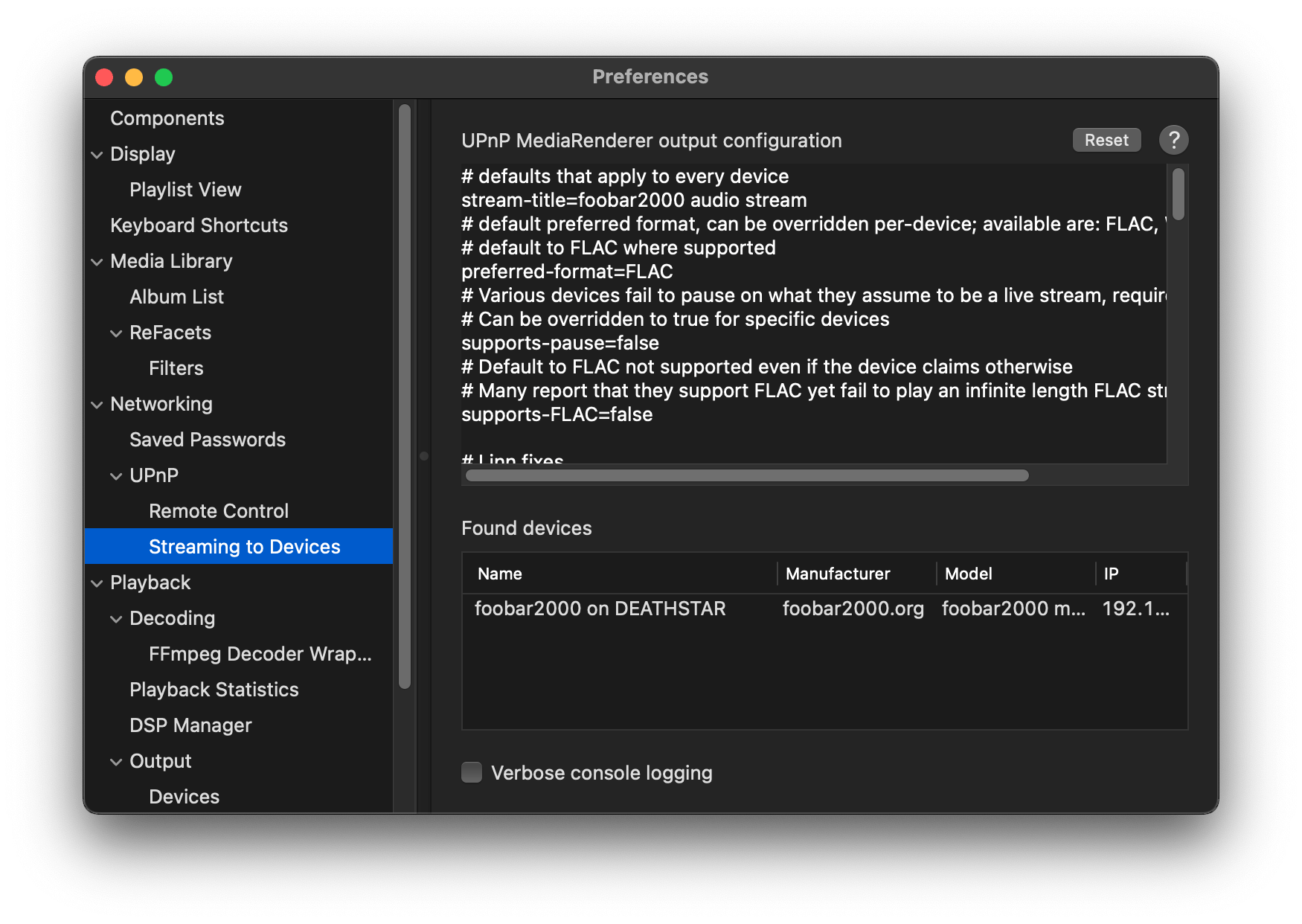This screenshot has height=924, width=1302.
Task: Click the green zoom window button
Action: [x=164, y=77]
